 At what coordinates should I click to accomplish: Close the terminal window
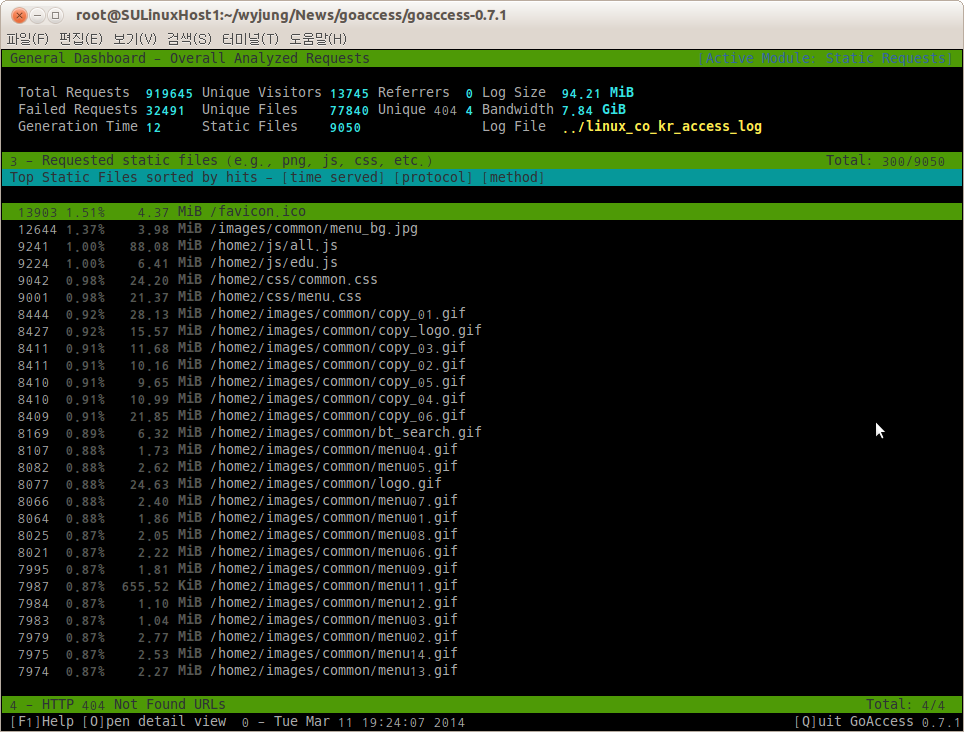tap(19, 15)
